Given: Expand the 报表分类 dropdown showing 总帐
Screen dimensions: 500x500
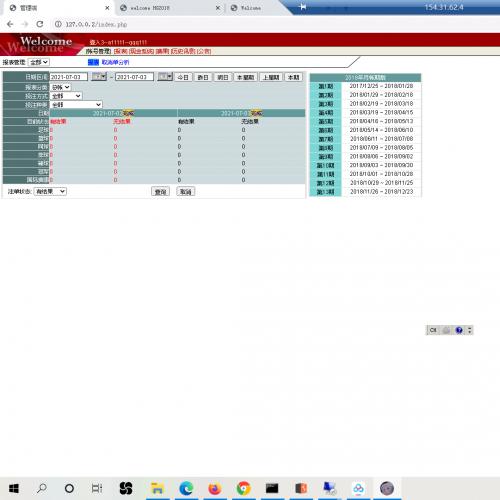Looking at the screenshot, I should tap(61, 87).
